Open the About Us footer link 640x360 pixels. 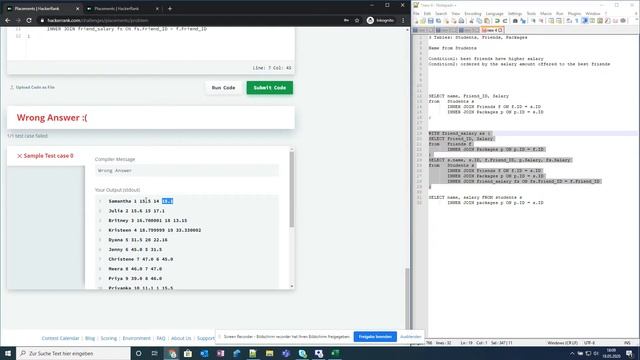pyautogui.click(x=181, y=338)
